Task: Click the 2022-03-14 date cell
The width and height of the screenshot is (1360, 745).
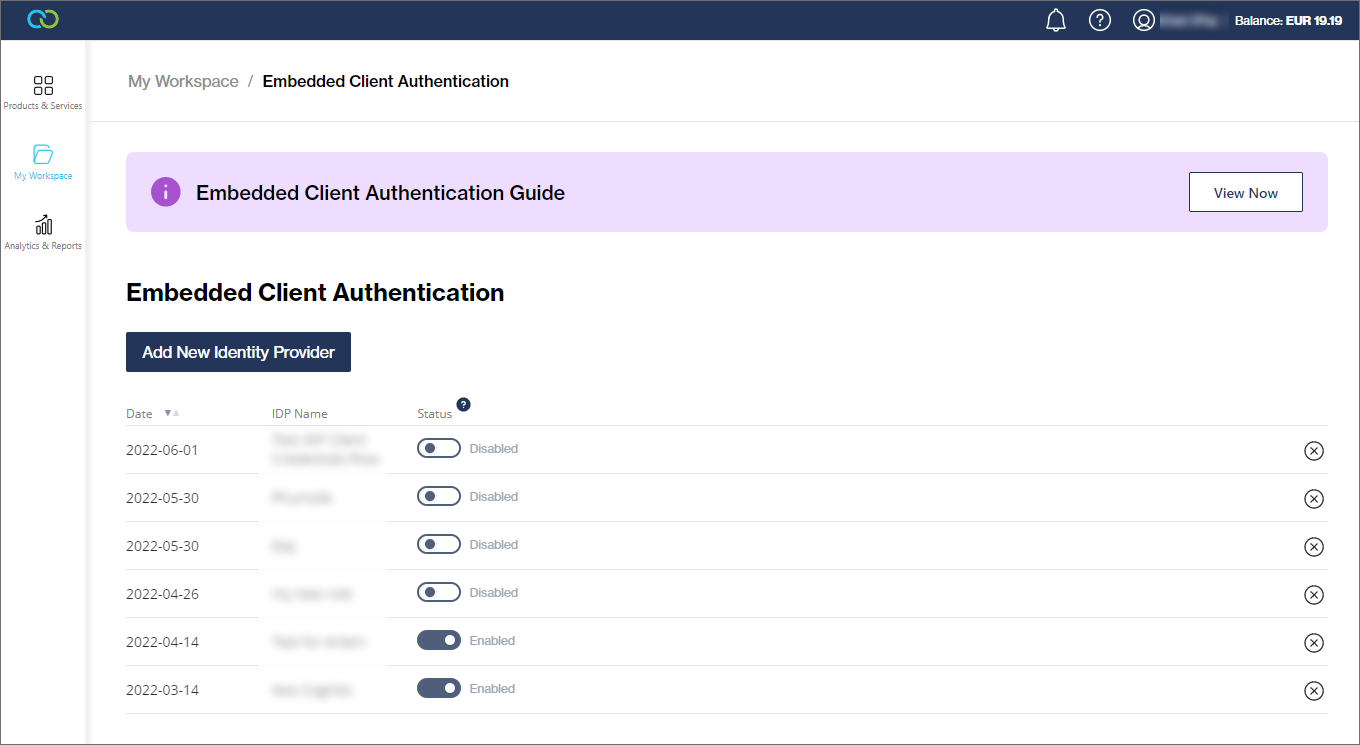Action: (162, 690)
